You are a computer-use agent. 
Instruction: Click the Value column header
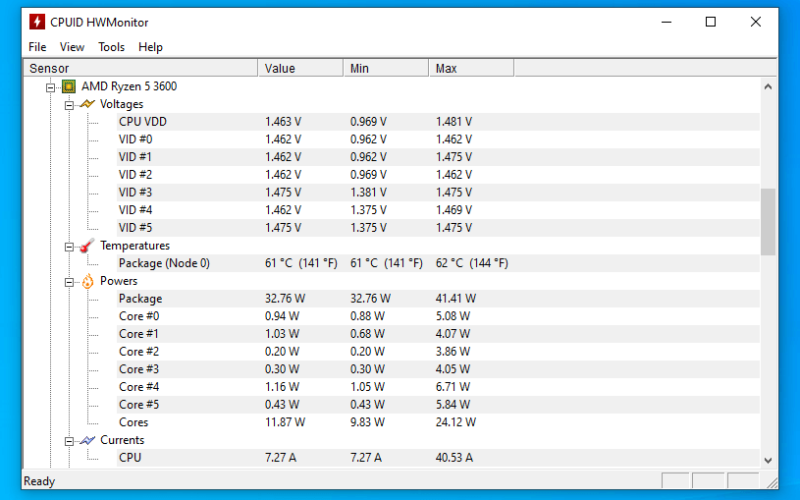coord(301,68)
